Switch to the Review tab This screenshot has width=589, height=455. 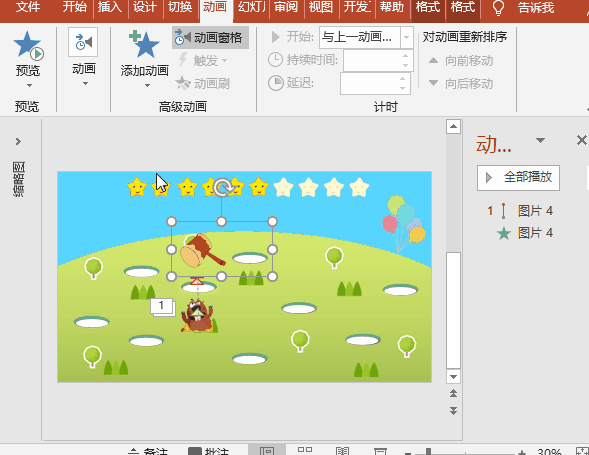(286, 7)
